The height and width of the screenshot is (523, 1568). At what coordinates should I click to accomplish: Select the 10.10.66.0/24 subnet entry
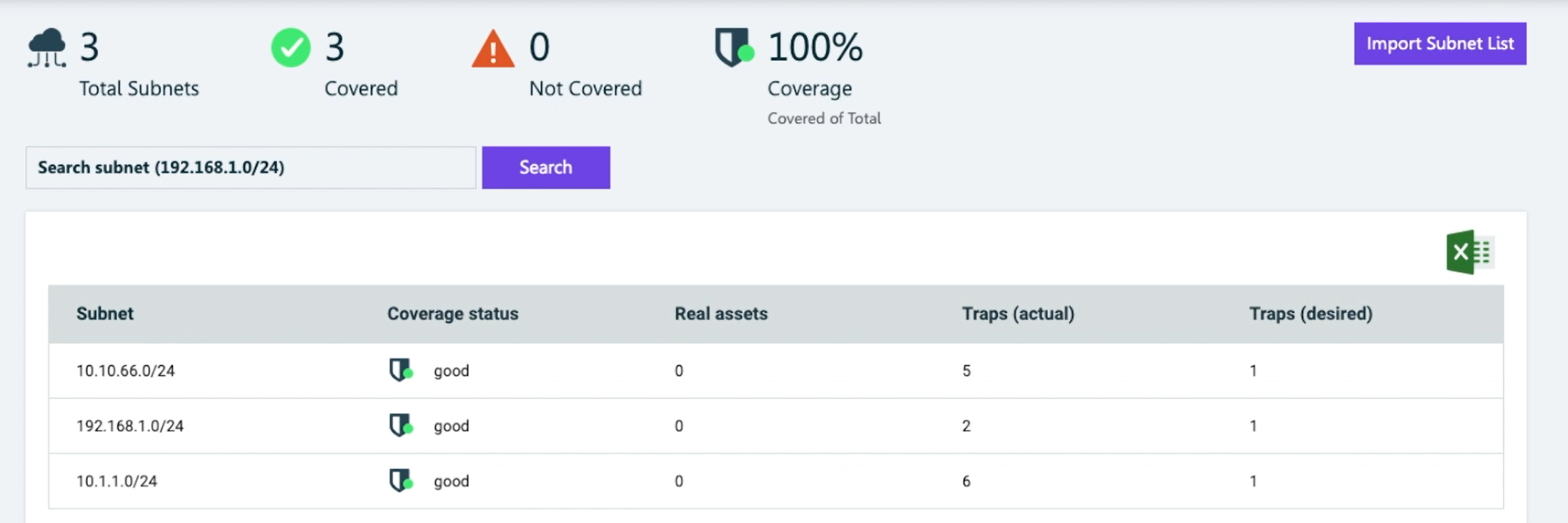click(x=126, y=371)
